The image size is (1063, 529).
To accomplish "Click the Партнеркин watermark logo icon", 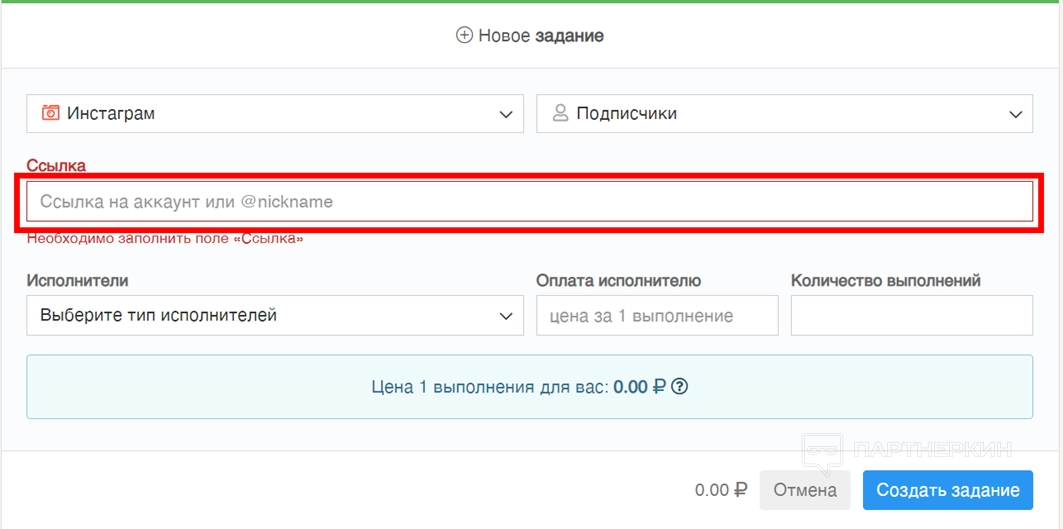I will click(823, 450).
